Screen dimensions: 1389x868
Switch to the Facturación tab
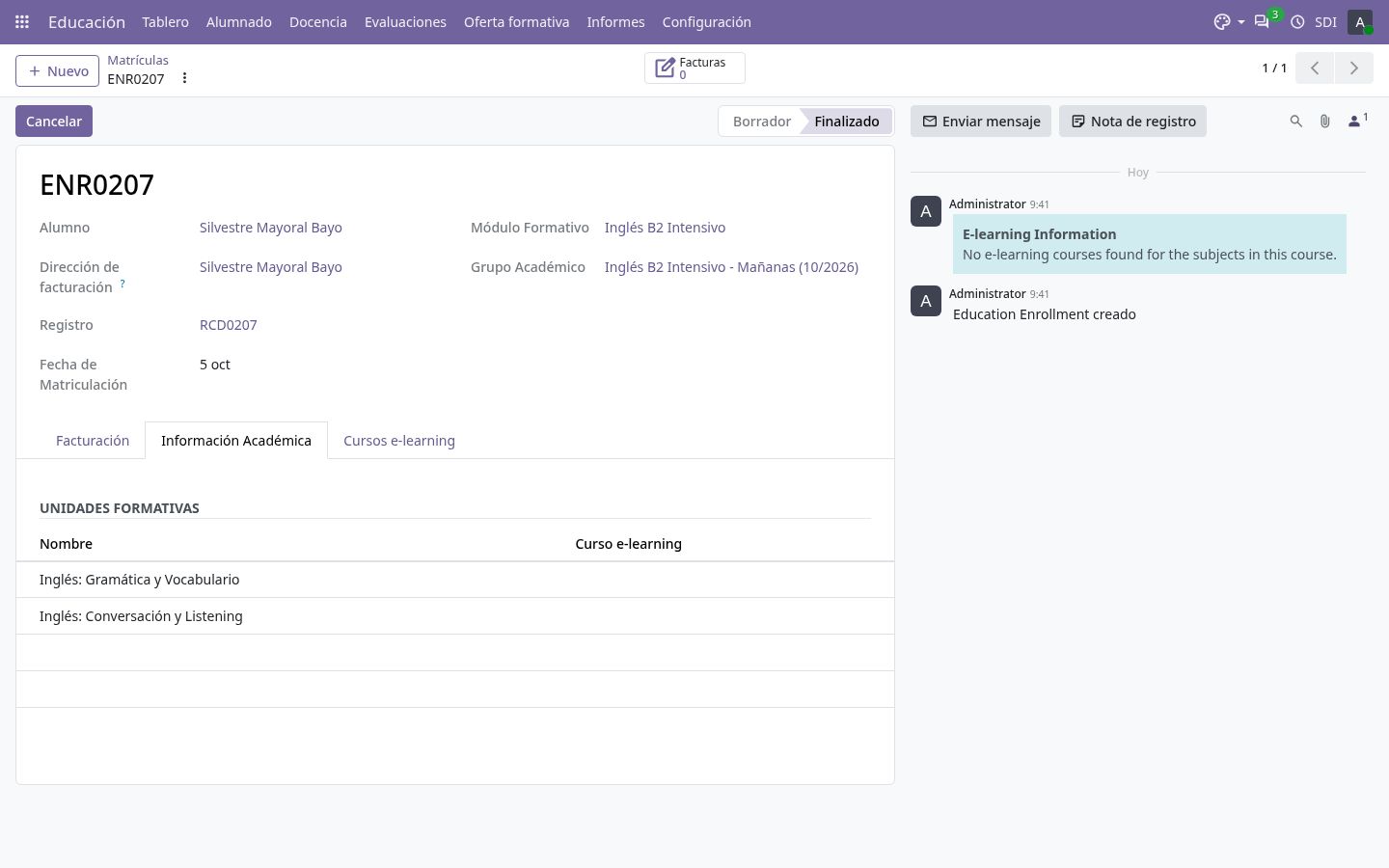click(93, 441)
